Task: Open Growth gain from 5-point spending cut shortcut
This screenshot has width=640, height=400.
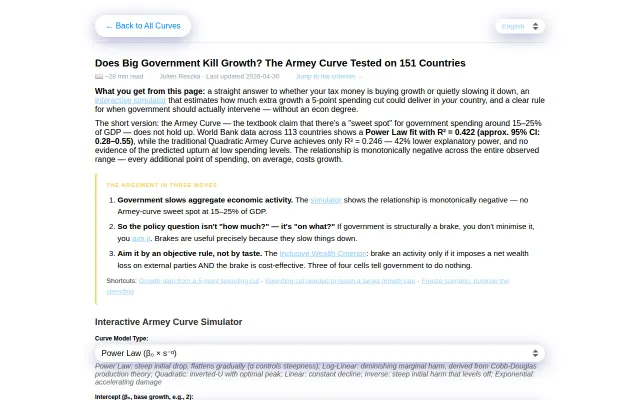Action: [199, 281]
